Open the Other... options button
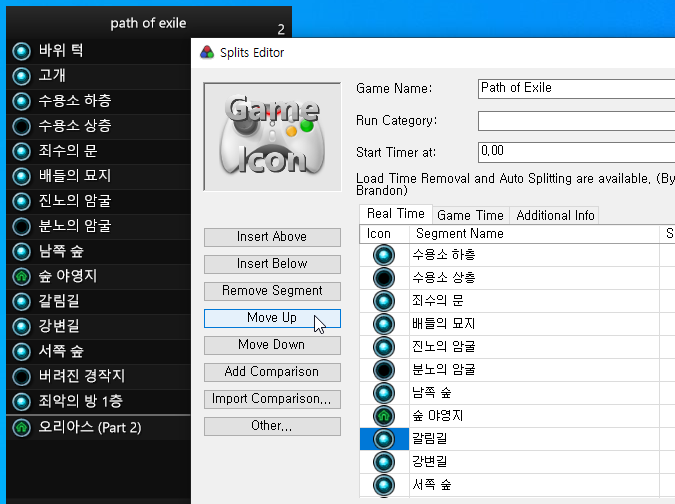Viewport: 675px width, 504px height. tap(272, 426)
